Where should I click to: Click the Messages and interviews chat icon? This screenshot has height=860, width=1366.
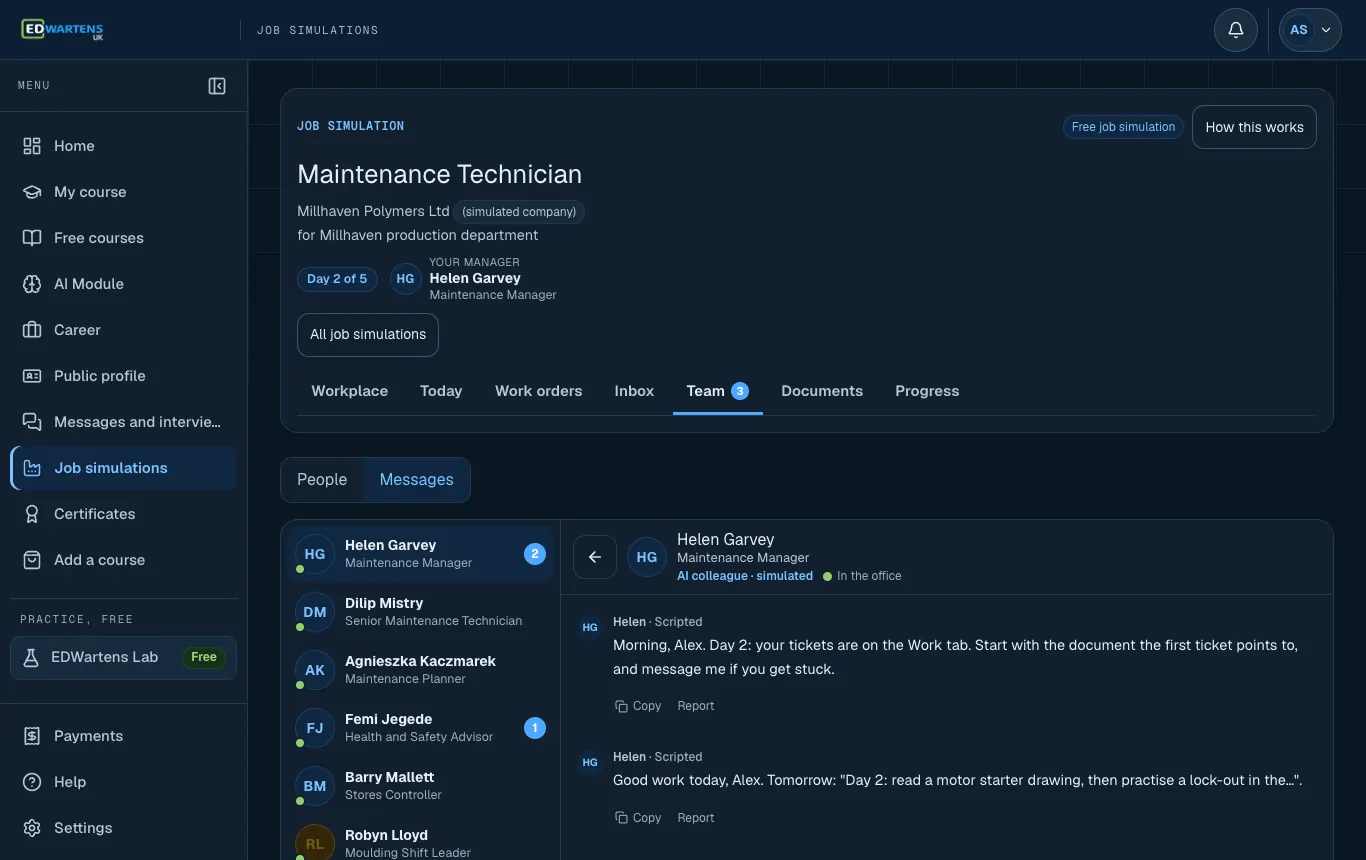32,422
